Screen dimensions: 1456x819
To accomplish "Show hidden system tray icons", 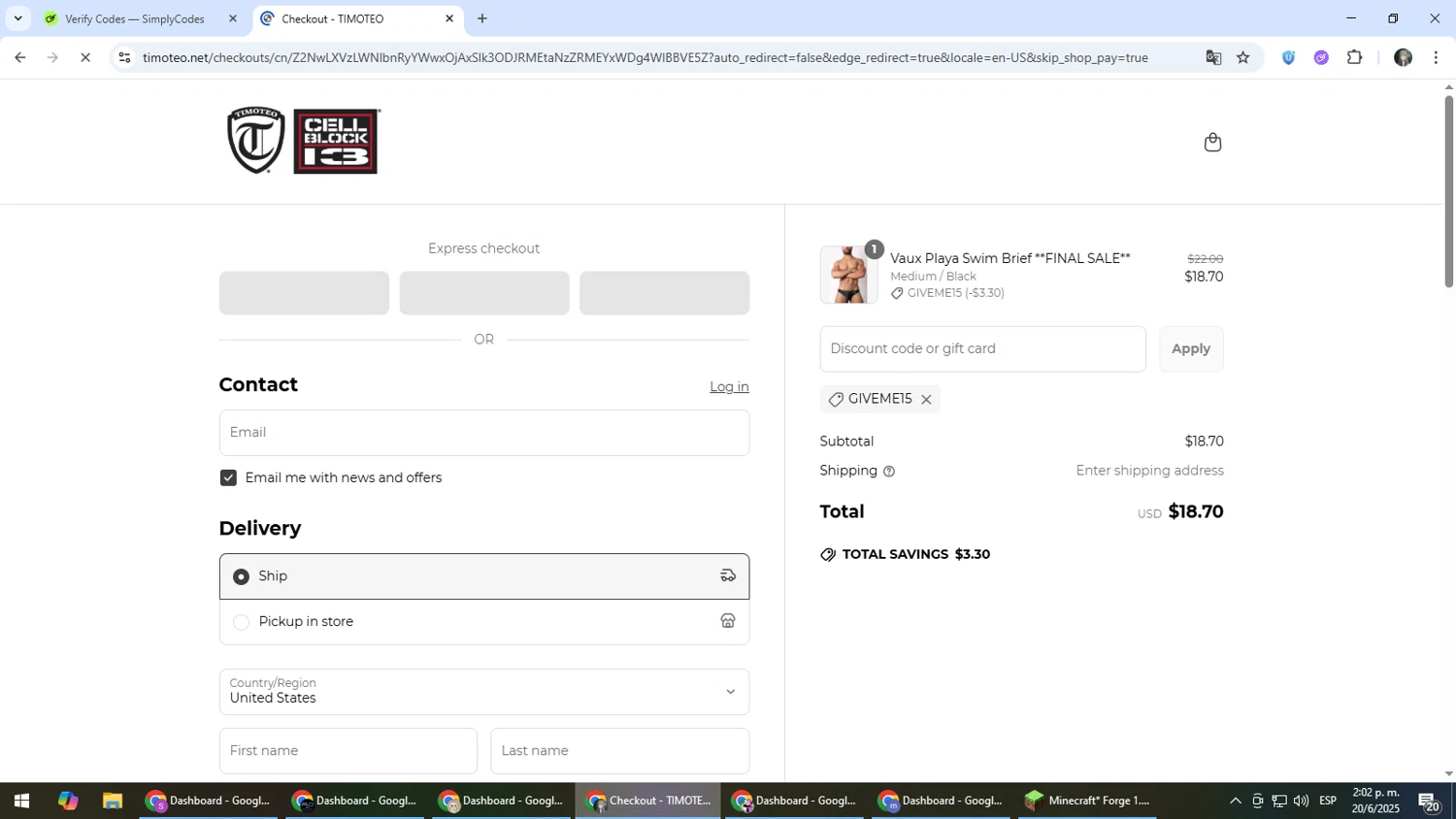I will pos(1235,802).
